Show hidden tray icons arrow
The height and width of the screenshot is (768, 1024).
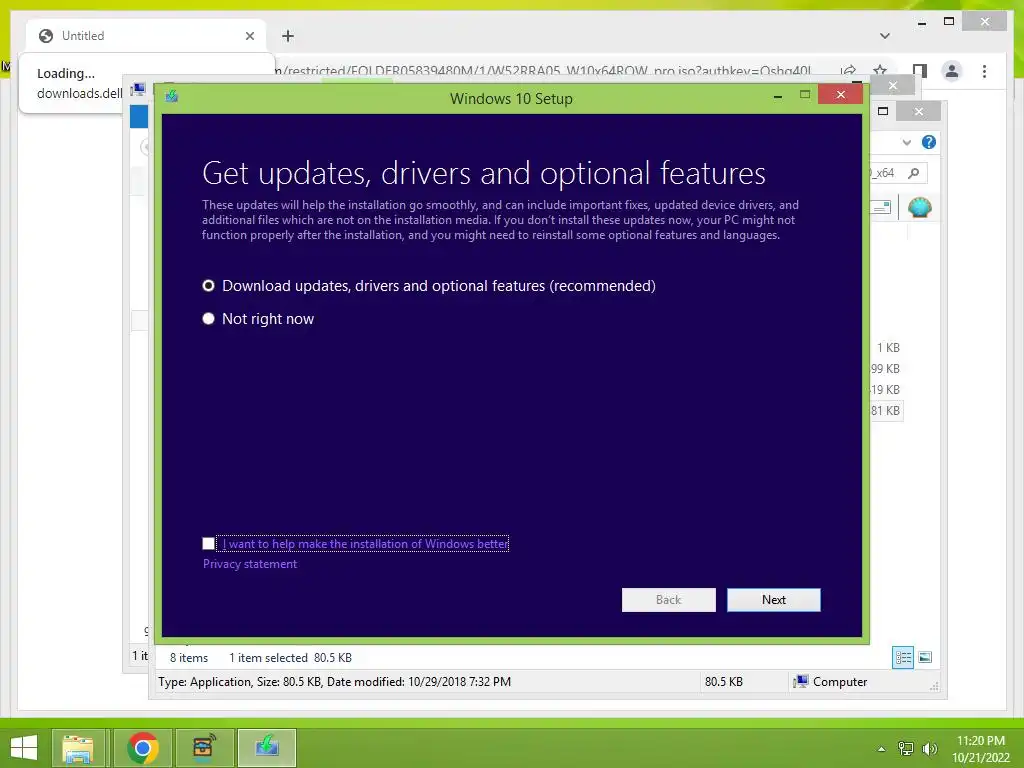(881, 749)
